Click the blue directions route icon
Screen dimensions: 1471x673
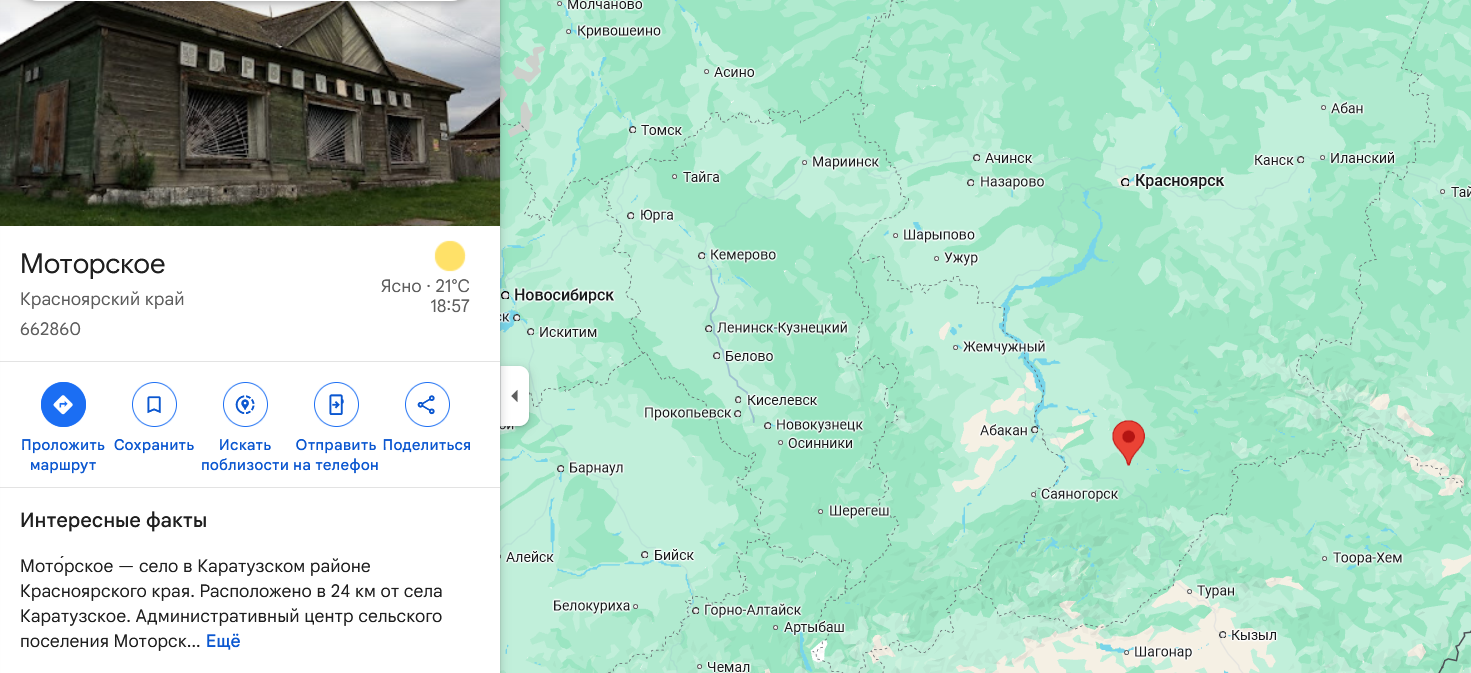point(63,405)
